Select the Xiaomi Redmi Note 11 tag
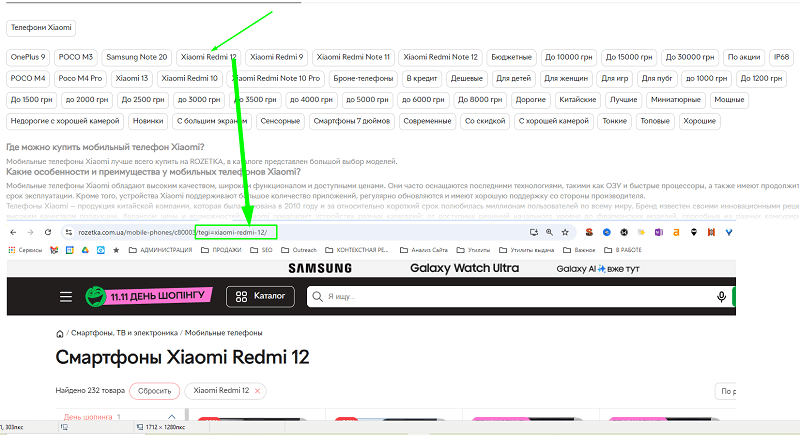Screen dimensions: 800x435 point(353,57)
